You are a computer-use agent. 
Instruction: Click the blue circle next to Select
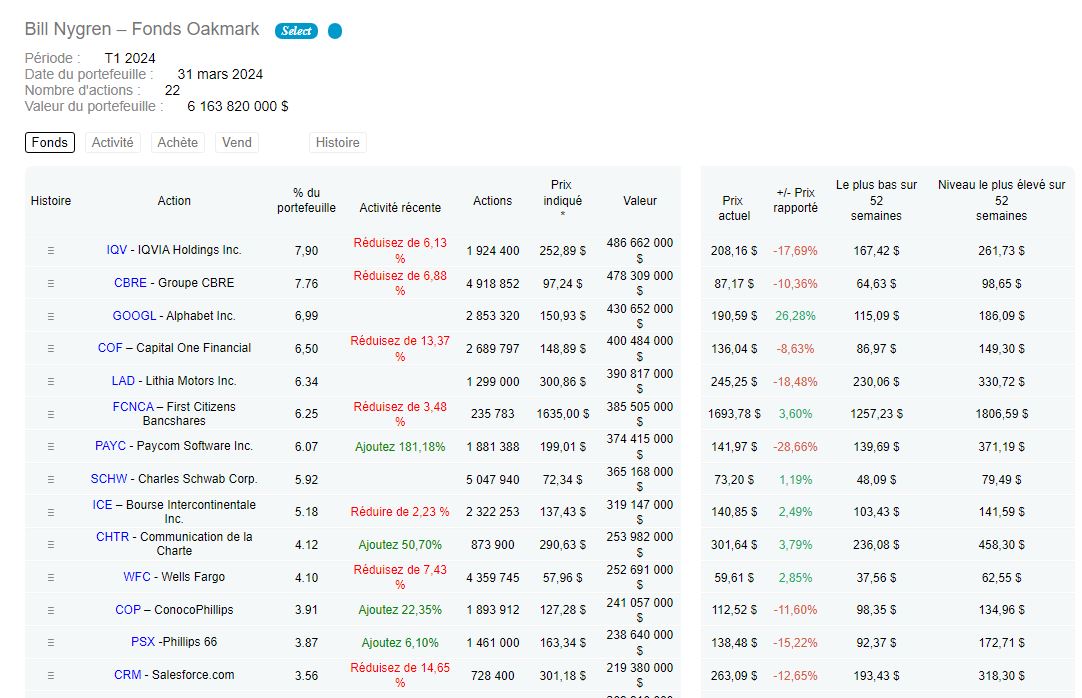(x=335, y=31)
